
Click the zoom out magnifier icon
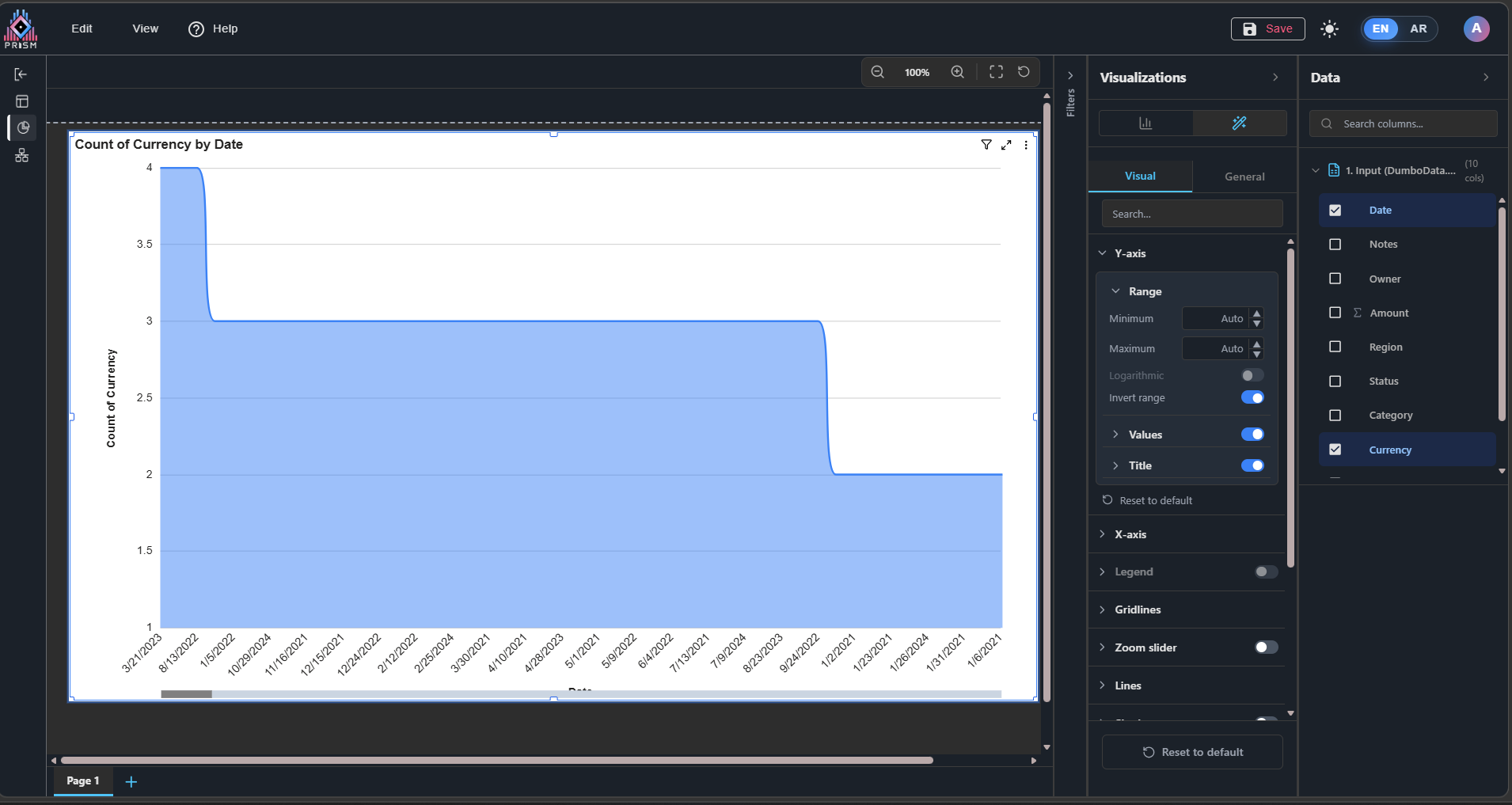877,72
